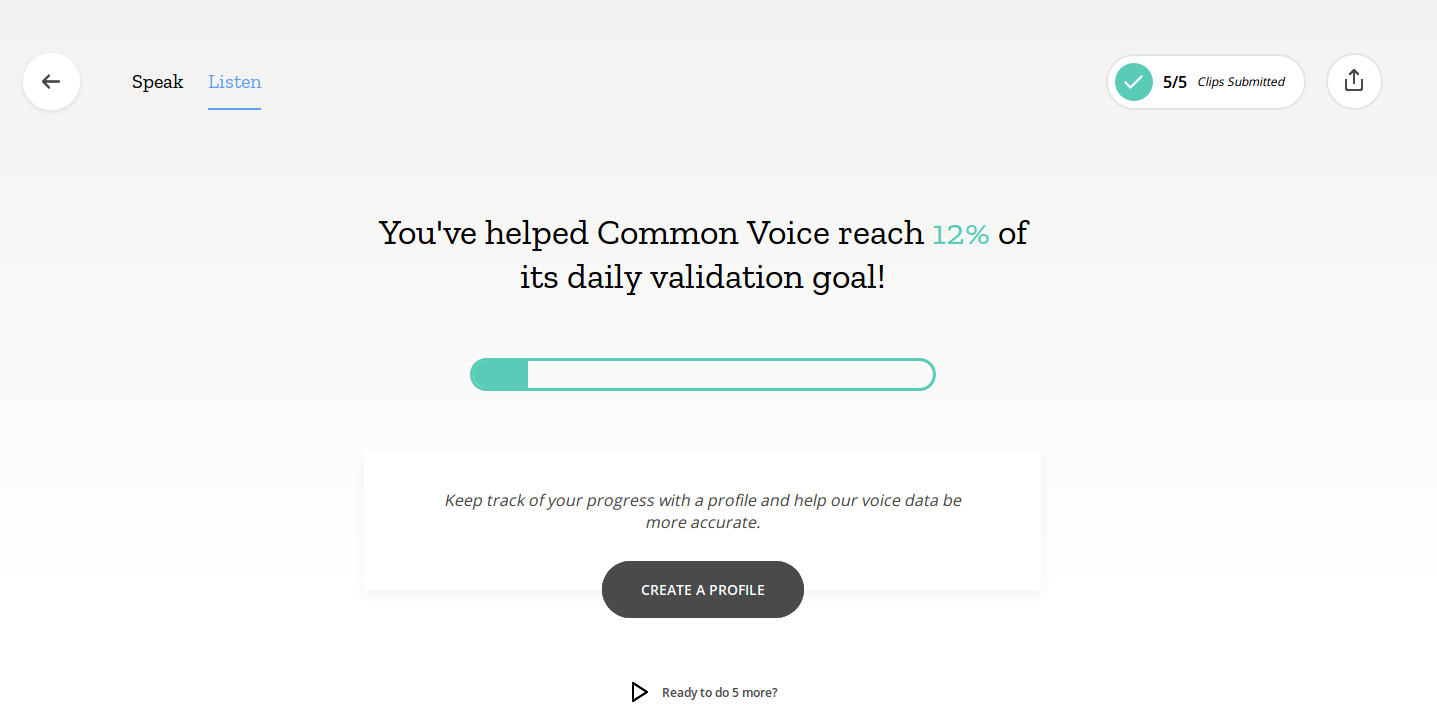Select the Listen tab

tap(234, 82)
